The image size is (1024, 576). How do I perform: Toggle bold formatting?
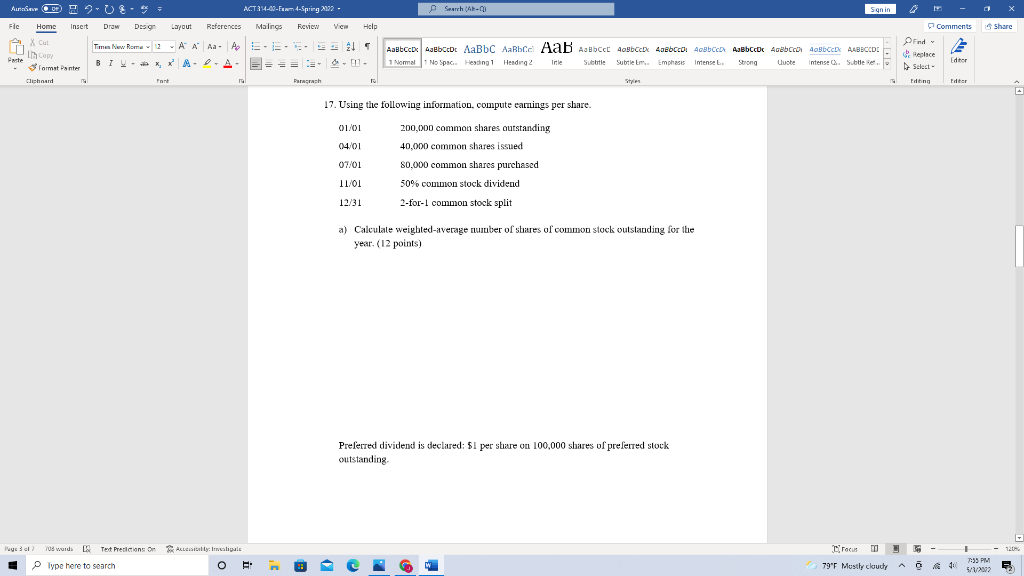(x=98, y=63)
